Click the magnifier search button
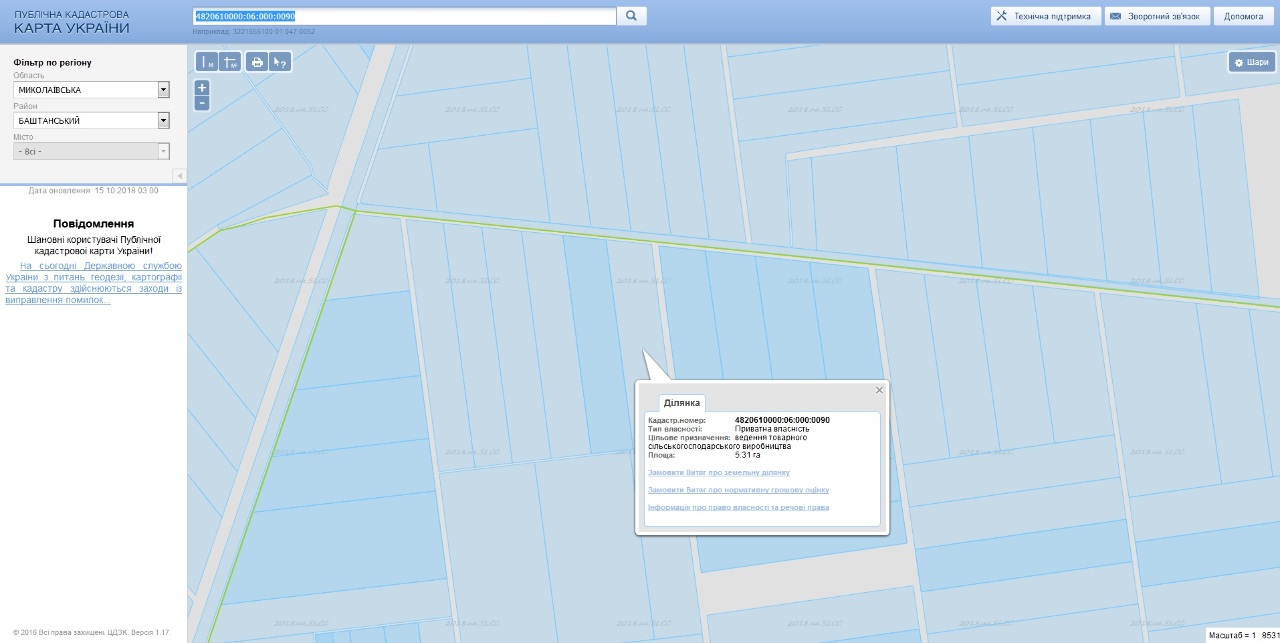 [x=632, y=16]
